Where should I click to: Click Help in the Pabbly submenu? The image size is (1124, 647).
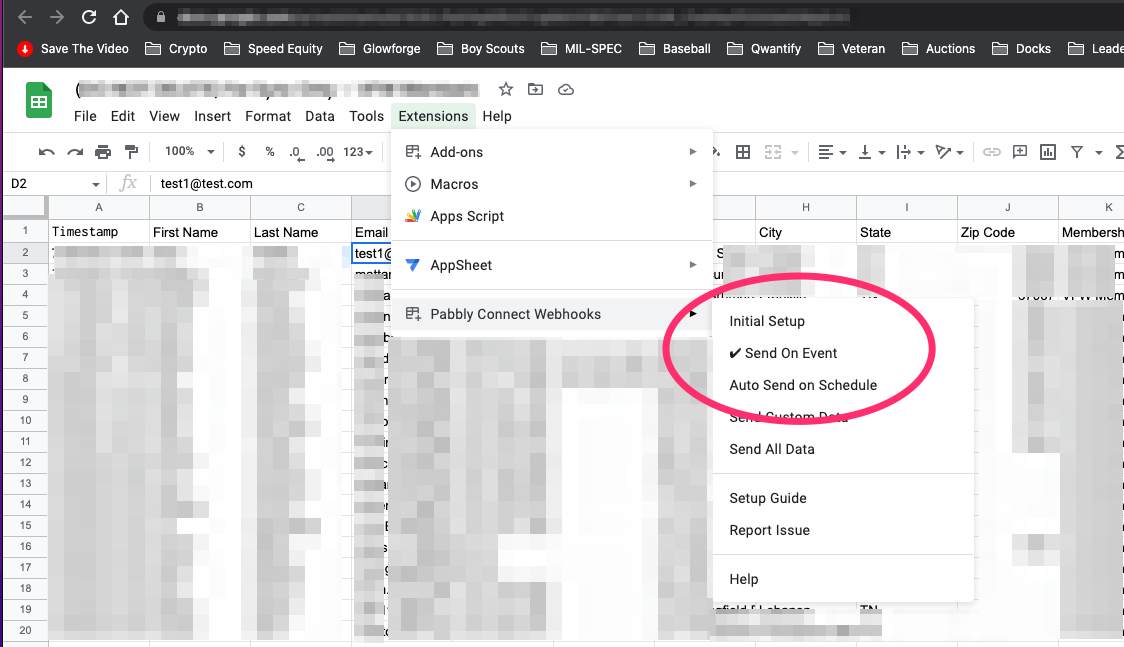[843, 579]
